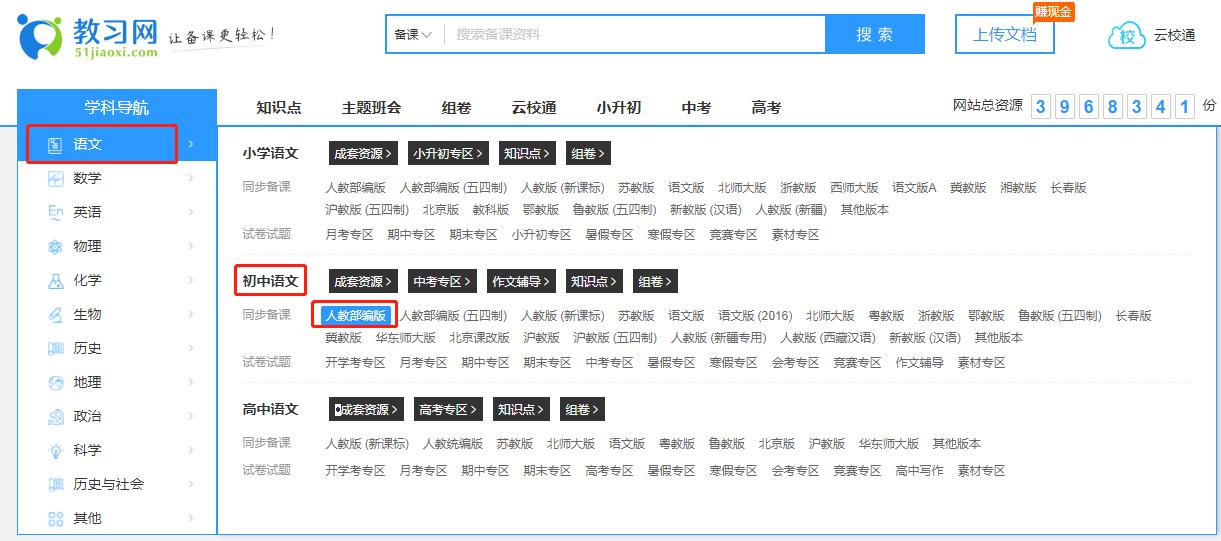The width and height of the screenshot is (1221, 541).
Task: Click the 政治 icon in sidebar
Action: pyautogui.click(x=56, y=416)
